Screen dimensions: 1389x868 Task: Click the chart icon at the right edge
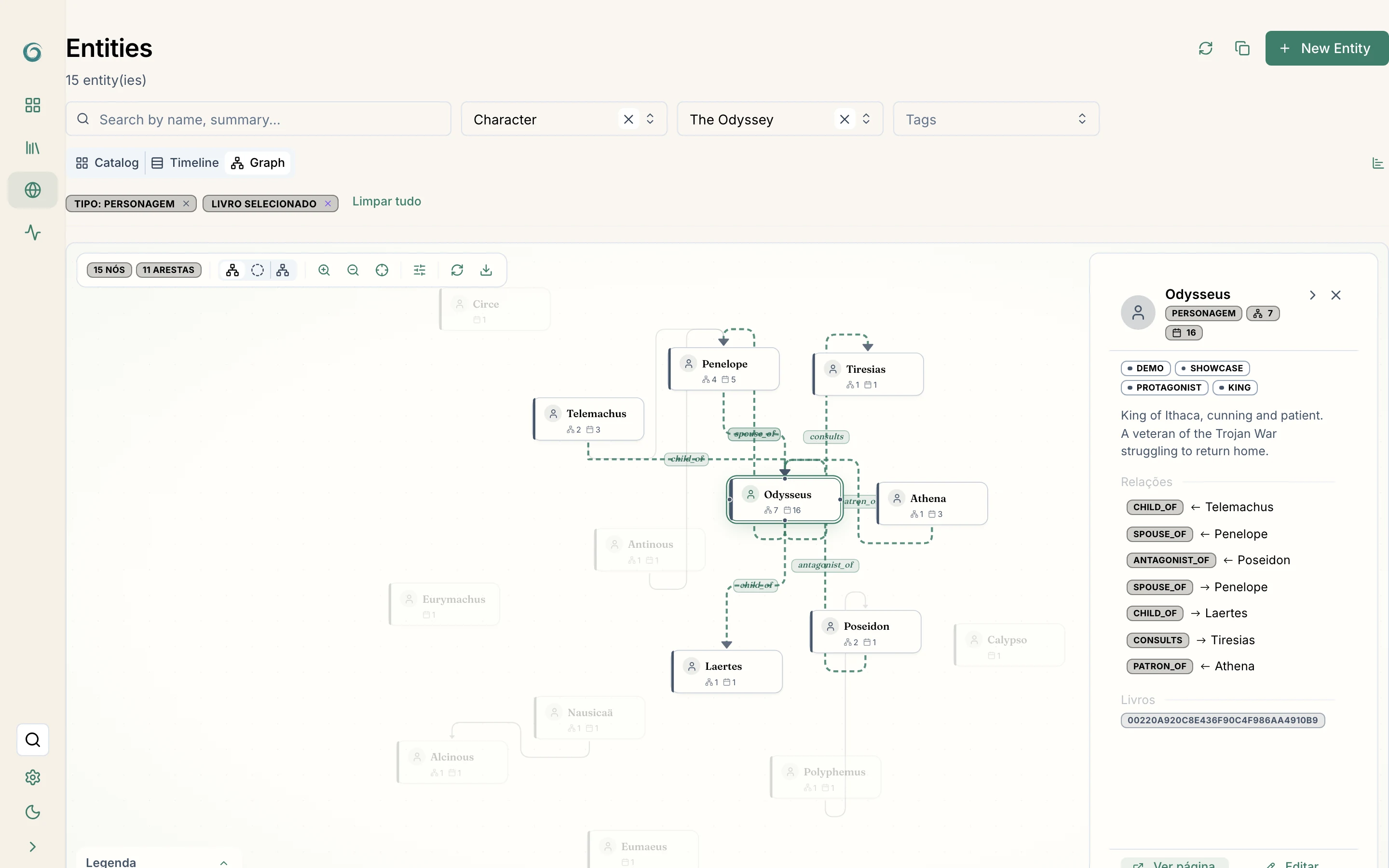point(1377,163)
